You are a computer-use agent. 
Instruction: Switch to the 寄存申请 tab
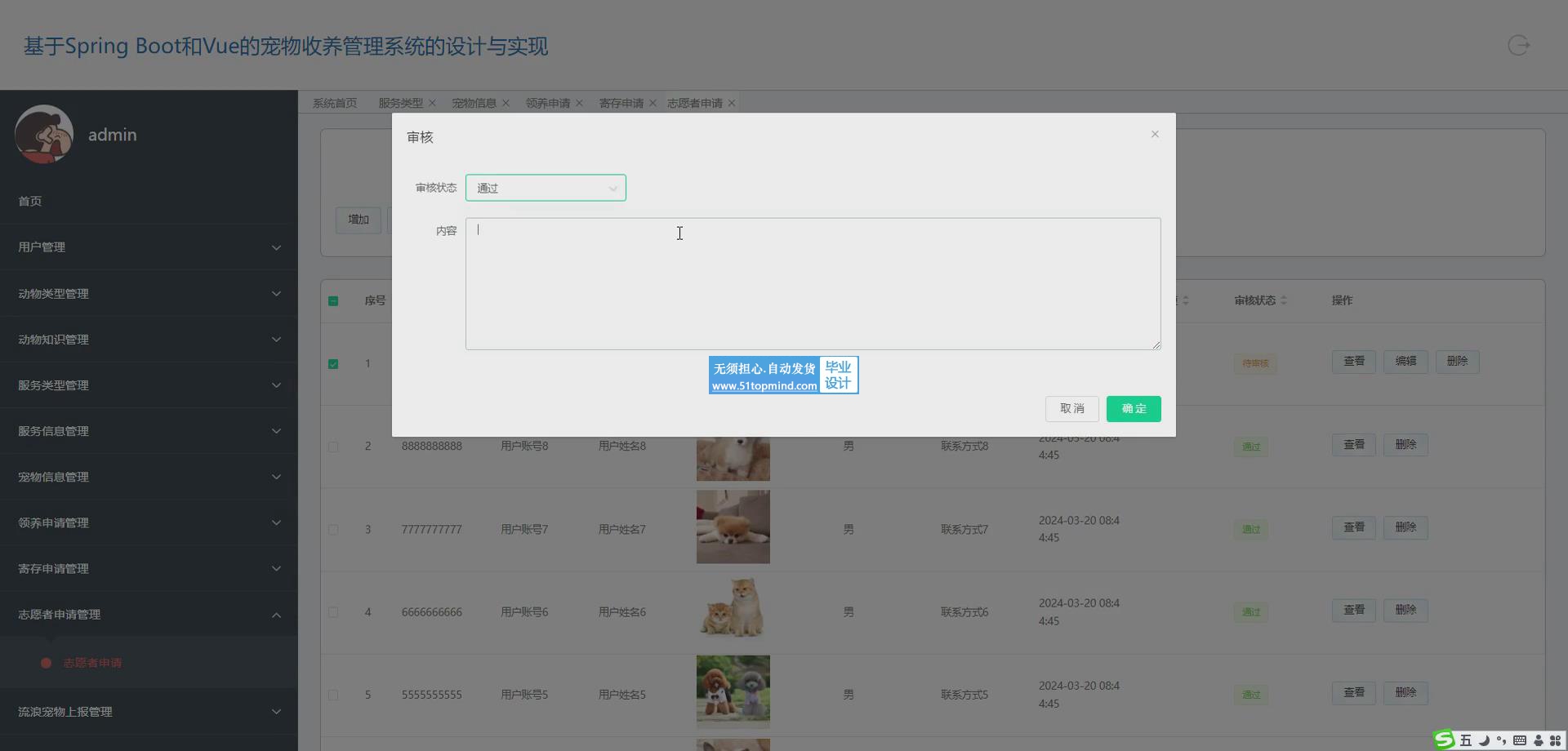click(x=621, y=103)
